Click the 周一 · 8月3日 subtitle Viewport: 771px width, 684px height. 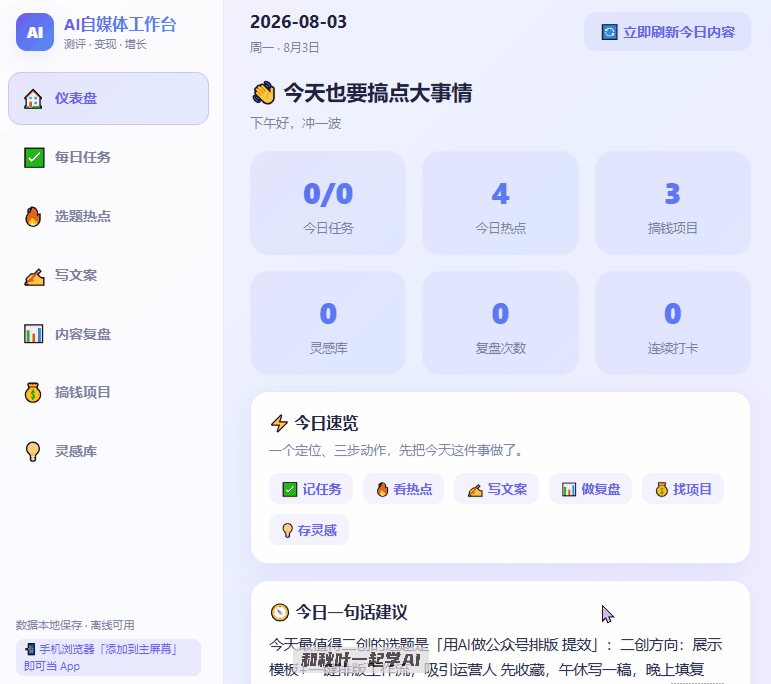pyautogui.click(x=285, y=48)
